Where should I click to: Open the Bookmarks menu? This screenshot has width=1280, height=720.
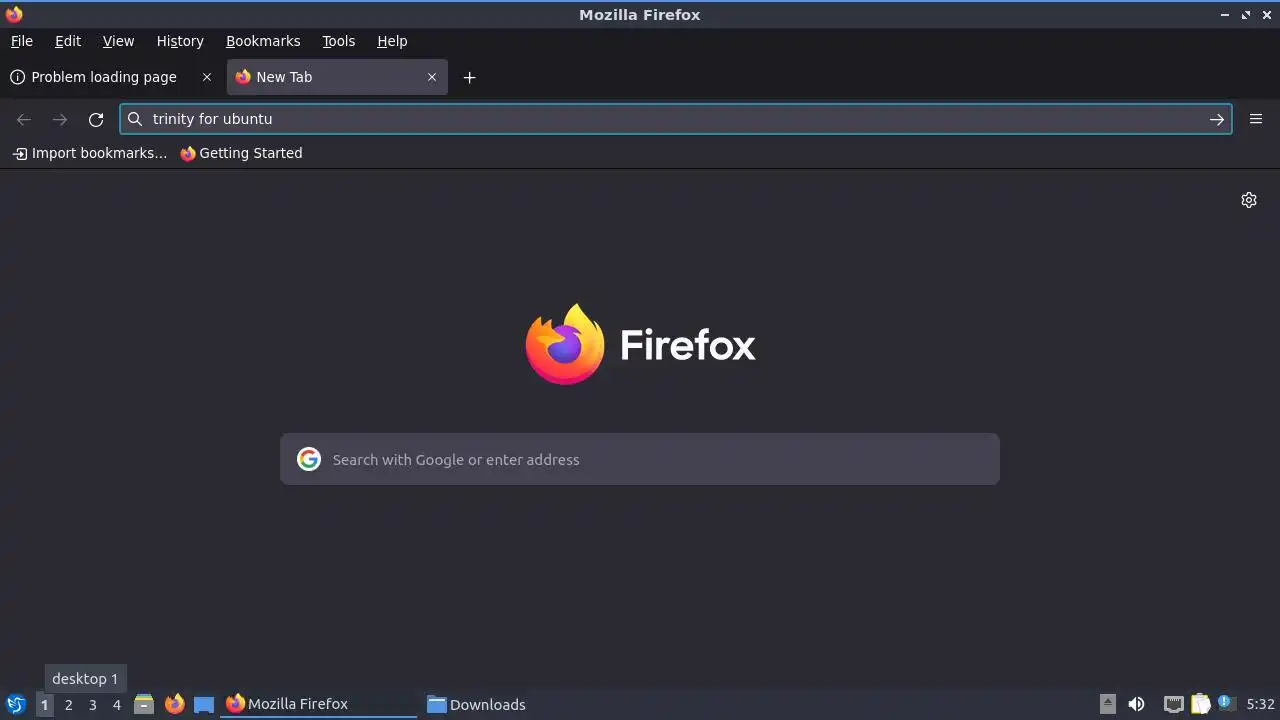coord(263,41)
